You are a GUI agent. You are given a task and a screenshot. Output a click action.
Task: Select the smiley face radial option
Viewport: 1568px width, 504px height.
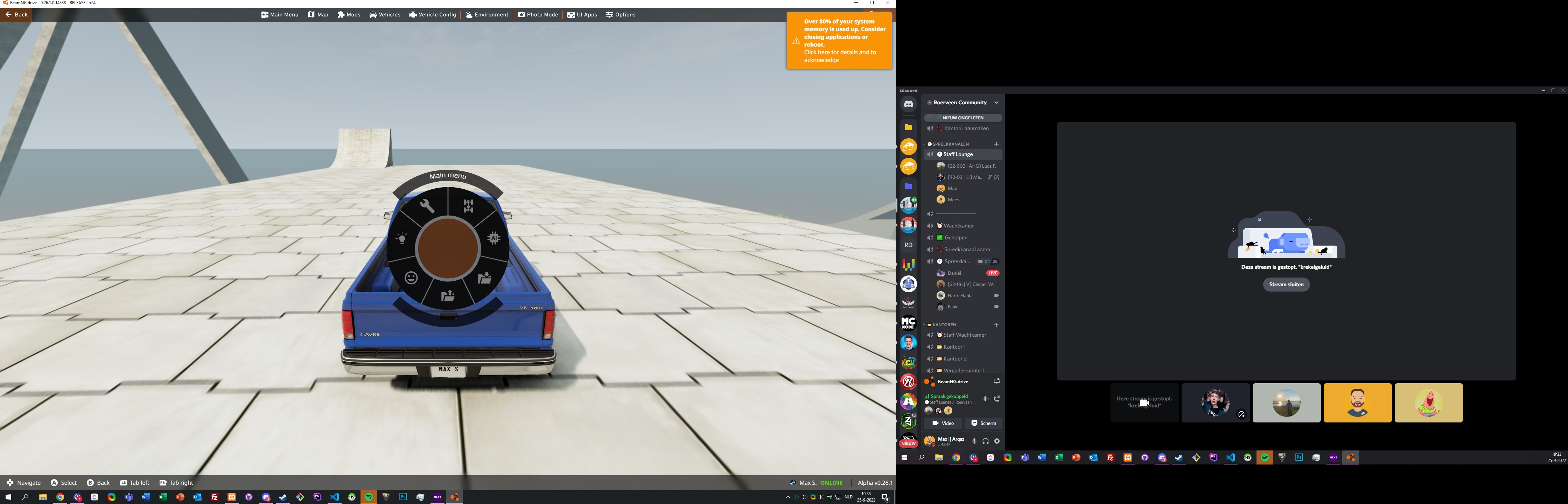click(412, 278)
